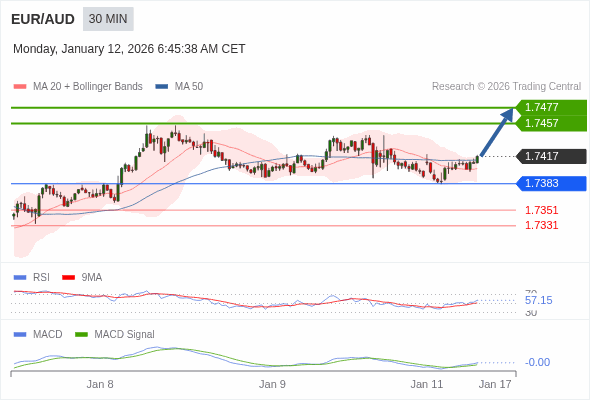Click the MA 20 + Bollinger Bands label
The height and width of the screenshot is (400, 590).
pos(88,87)
